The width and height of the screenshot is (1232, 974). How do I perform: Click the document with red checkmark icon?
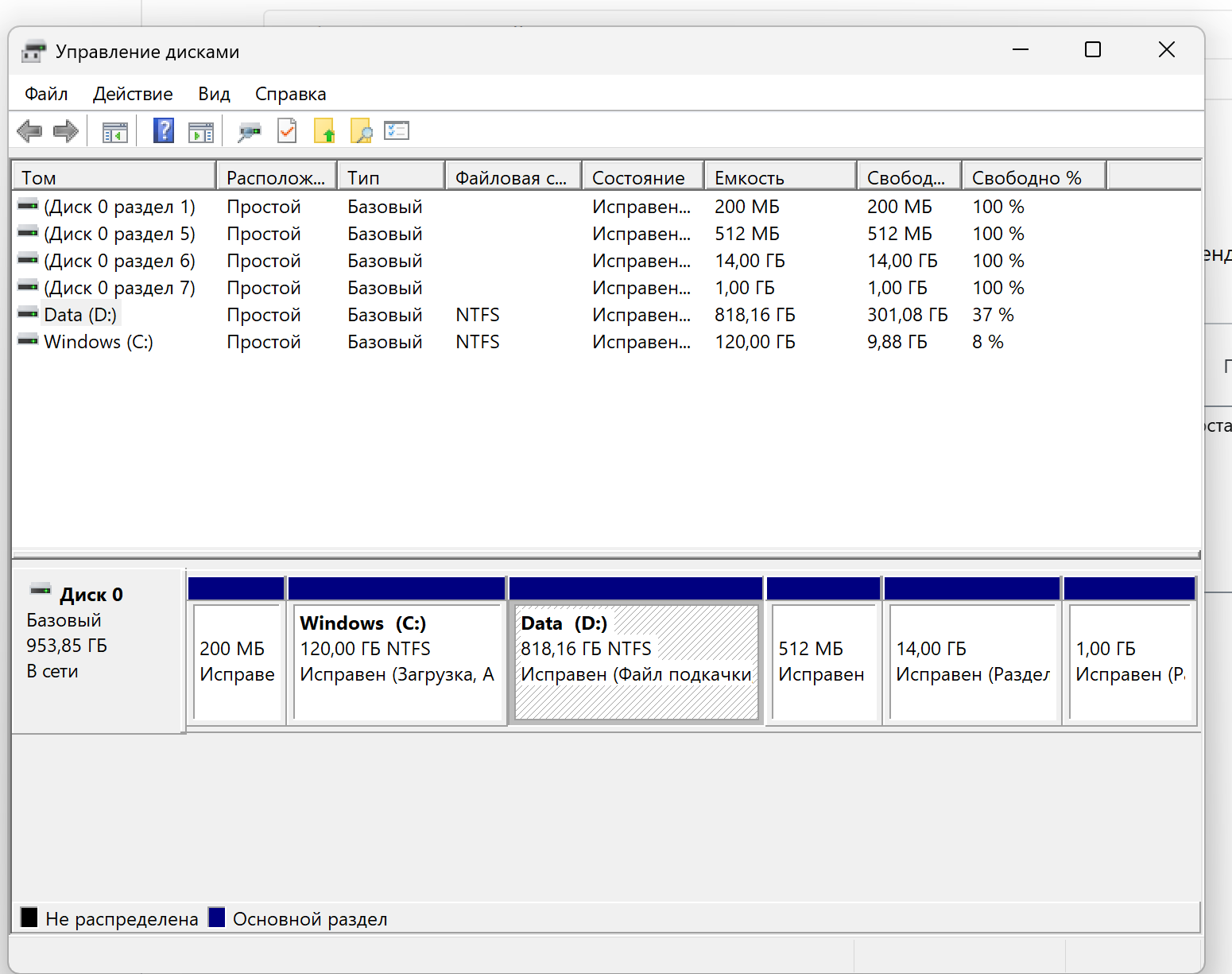287,131
